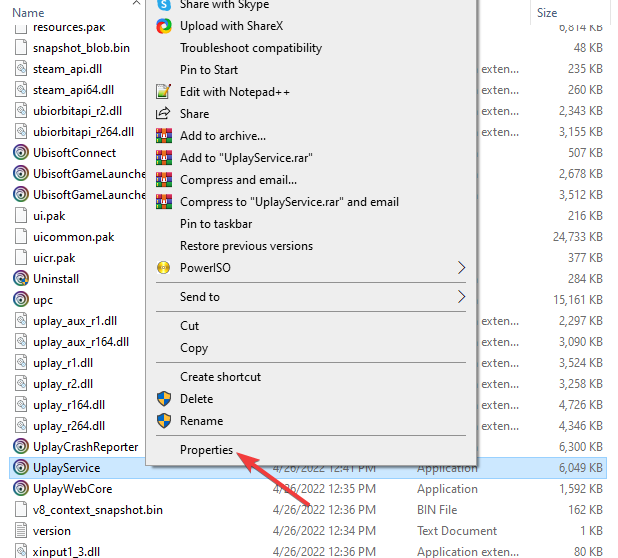The height and width of the screenshot is (558, 618).
Task: Click the UplayCrashReporter application icon
Action: coord(21,446)
